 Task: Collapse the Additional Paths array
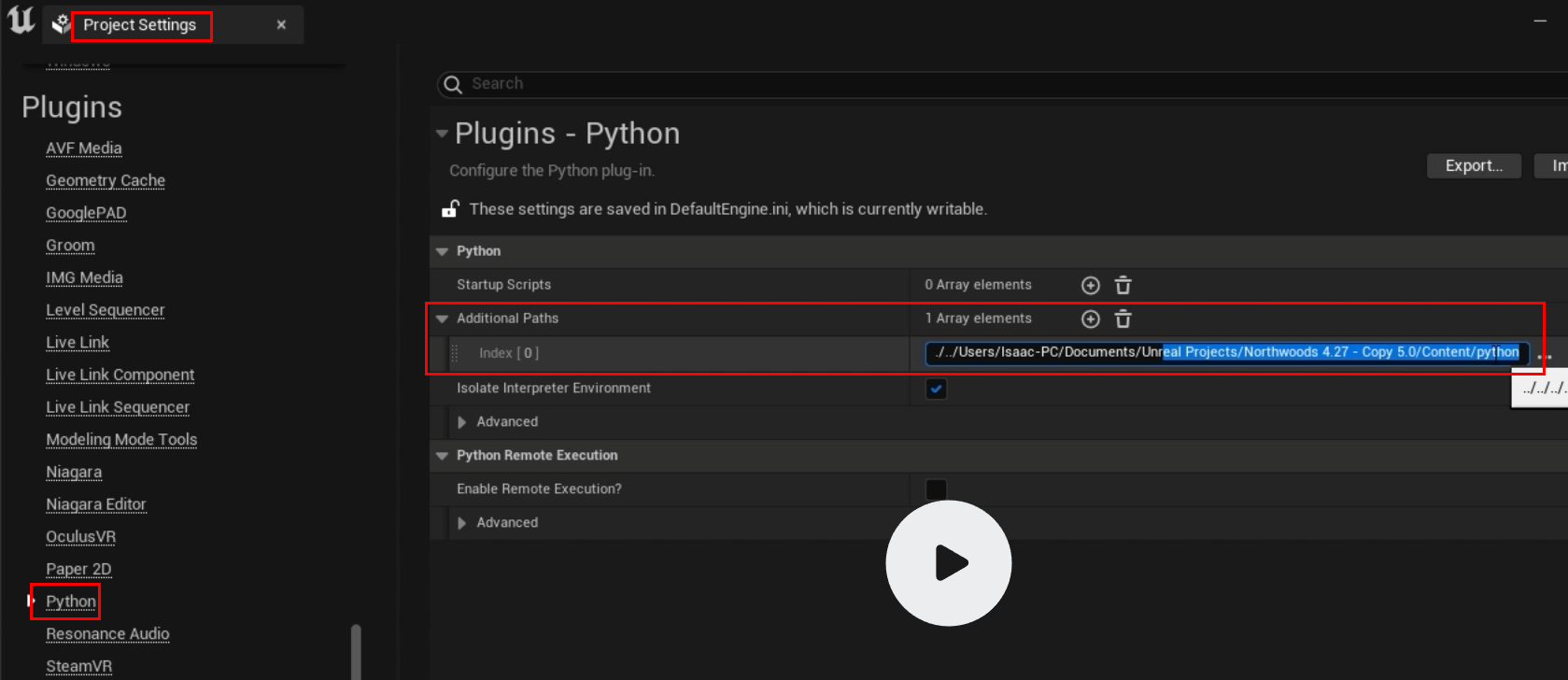(442, 319)
